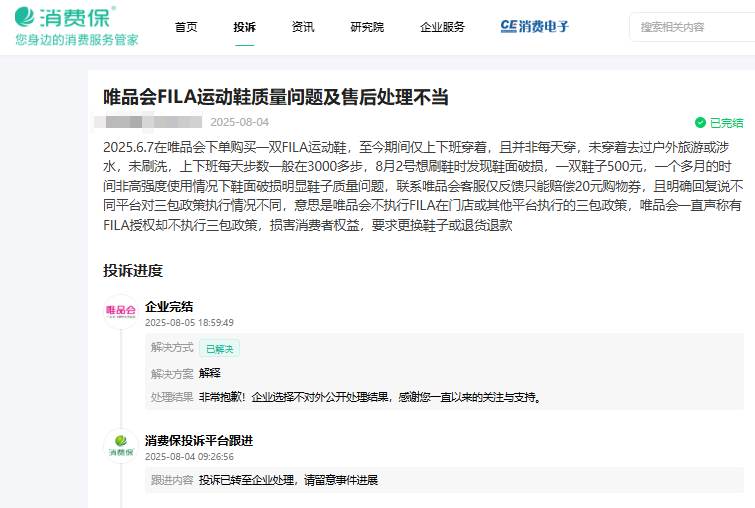Image resolution: width=755 pixels, height=508 pixels.
Task: Click the 消费保投诉平台跟进 entry title
Action: point(199,440)
